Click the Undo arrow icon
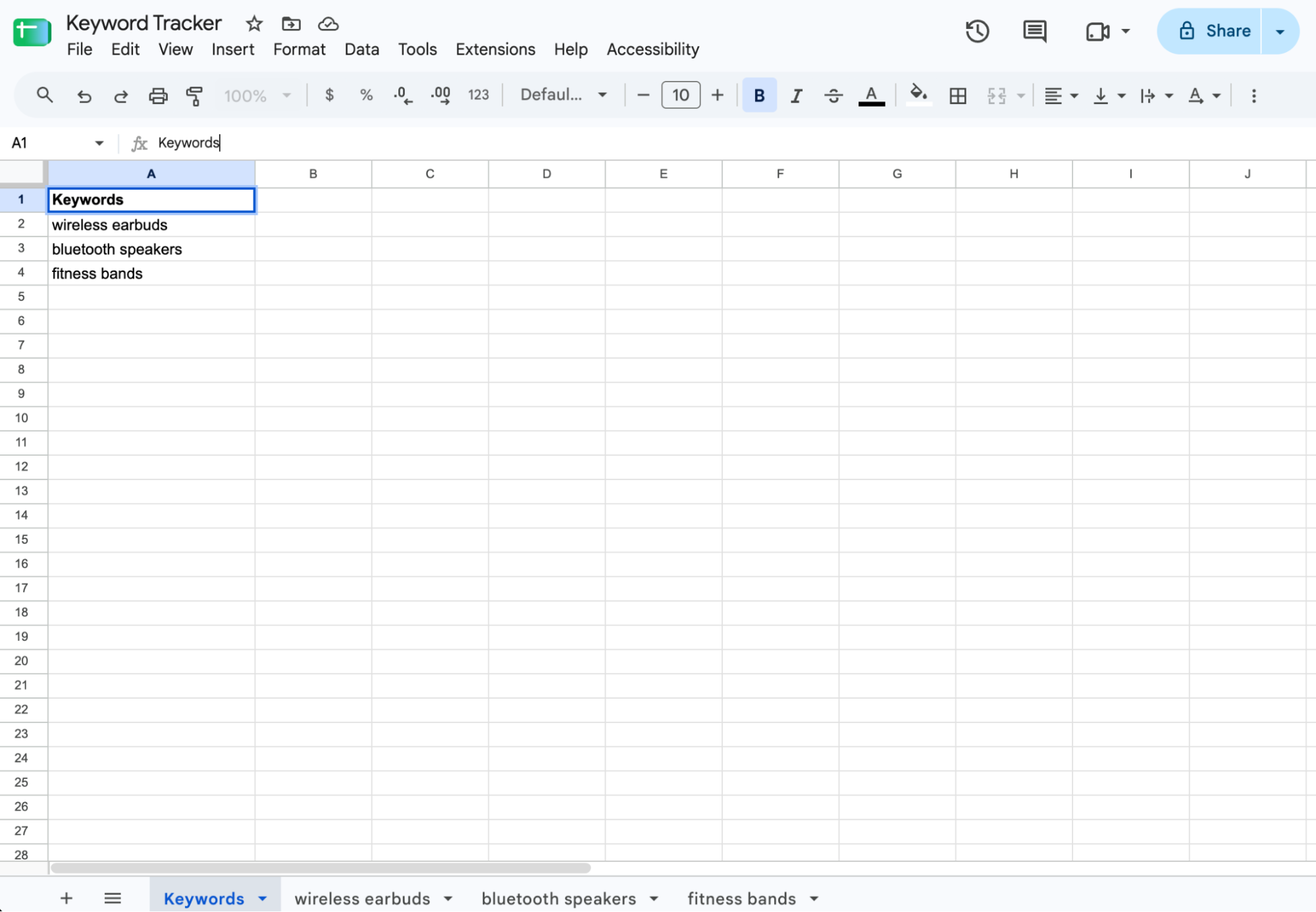 [84, 96]
